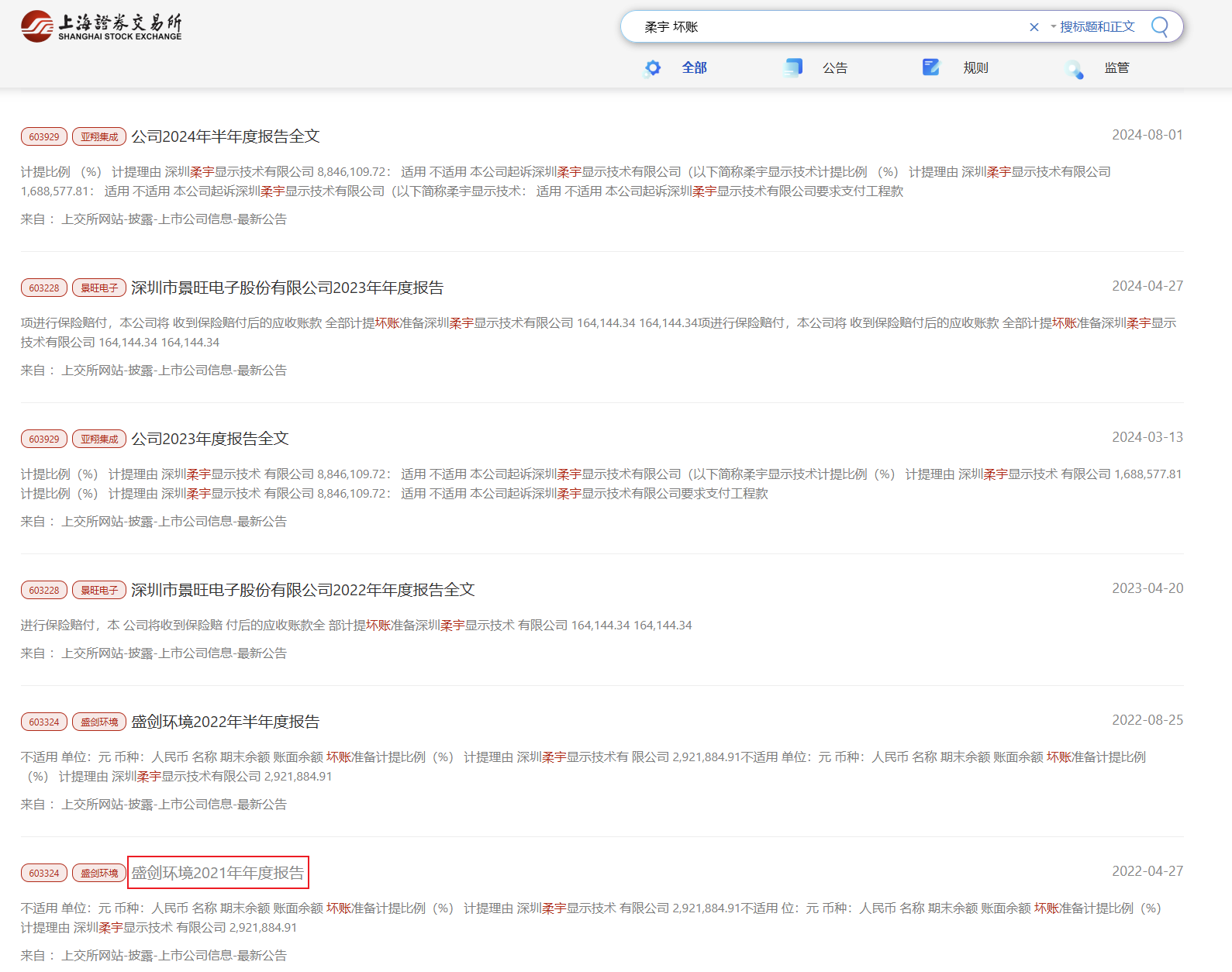Image resolution: width=1232 pixels, height=972 pixels.
Task: Open 深圳市景旺电子股份有限公司2022年年度报告全文
Action: [x=302, y=590]
